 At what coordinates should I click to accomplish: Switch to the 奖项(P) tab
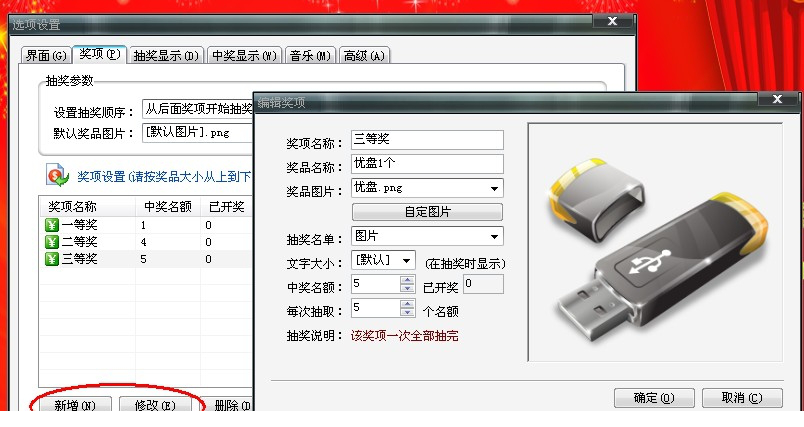click(x=99, y=54)
